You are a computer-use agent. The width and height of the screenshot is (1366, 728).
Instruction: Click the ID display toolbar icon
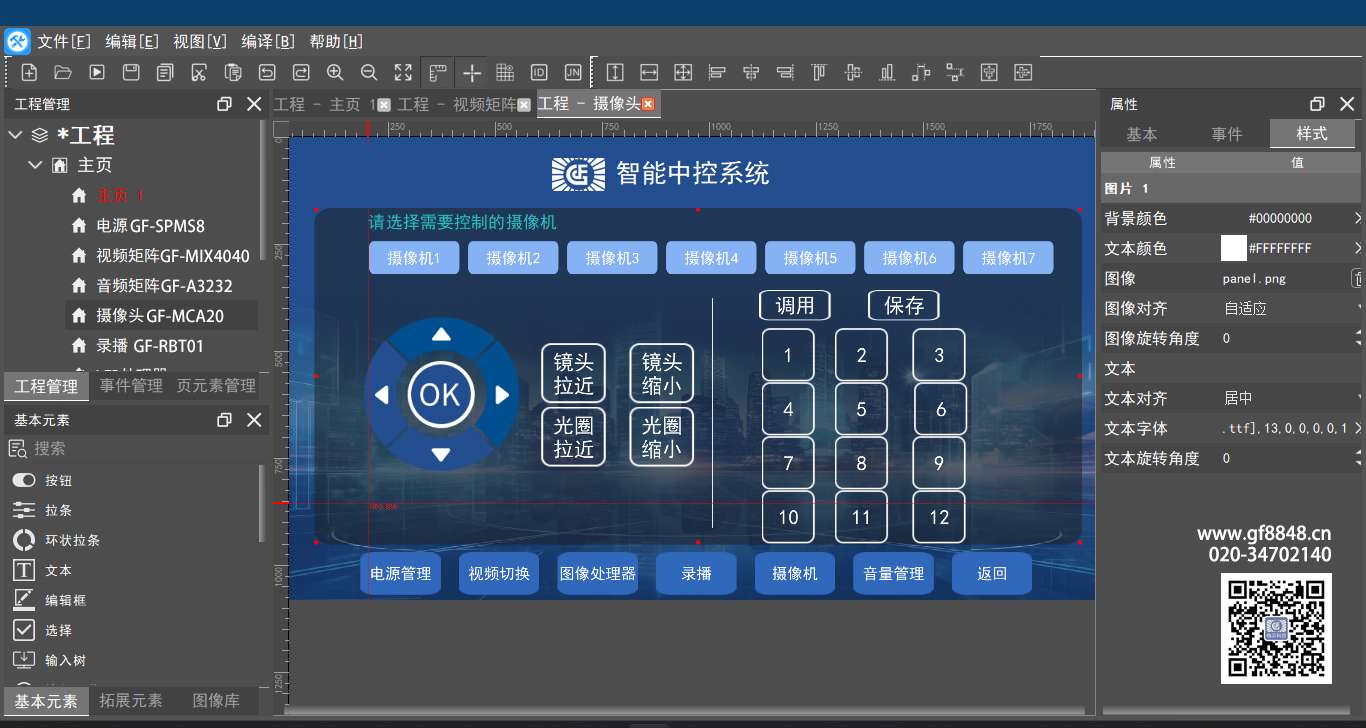coord(539,72)
